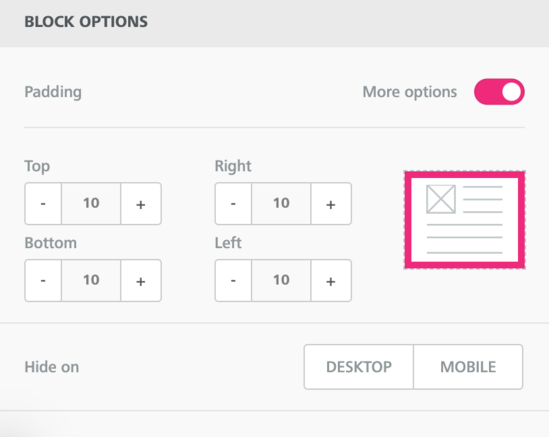
Task: Increase the Right padding value
Action: click(x=331, y=203)
